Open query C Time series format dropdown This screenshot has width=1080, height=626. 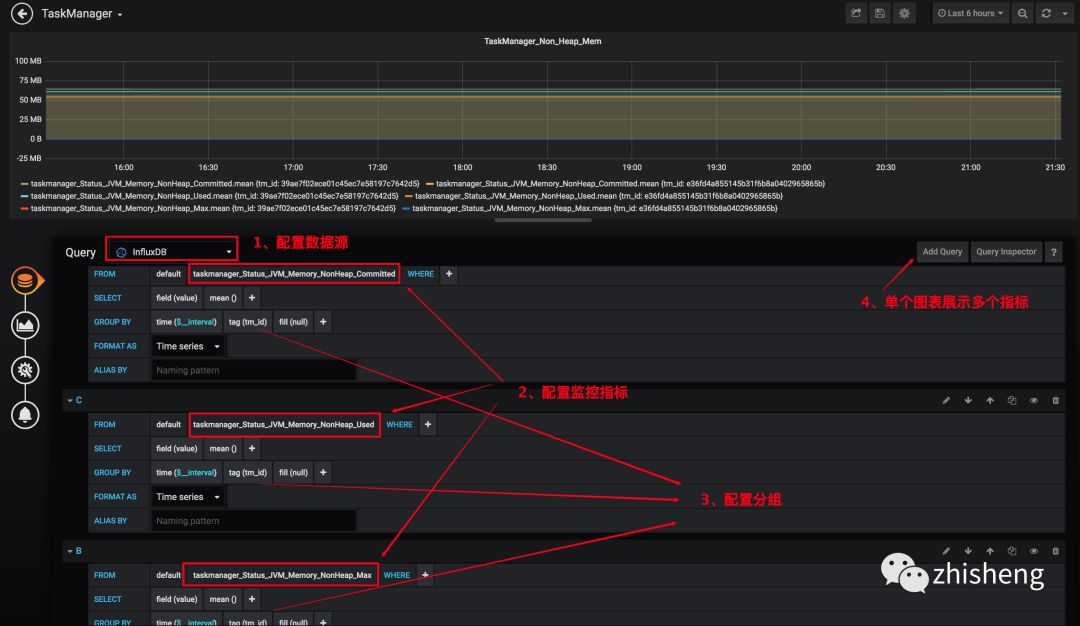click(188, 497)
